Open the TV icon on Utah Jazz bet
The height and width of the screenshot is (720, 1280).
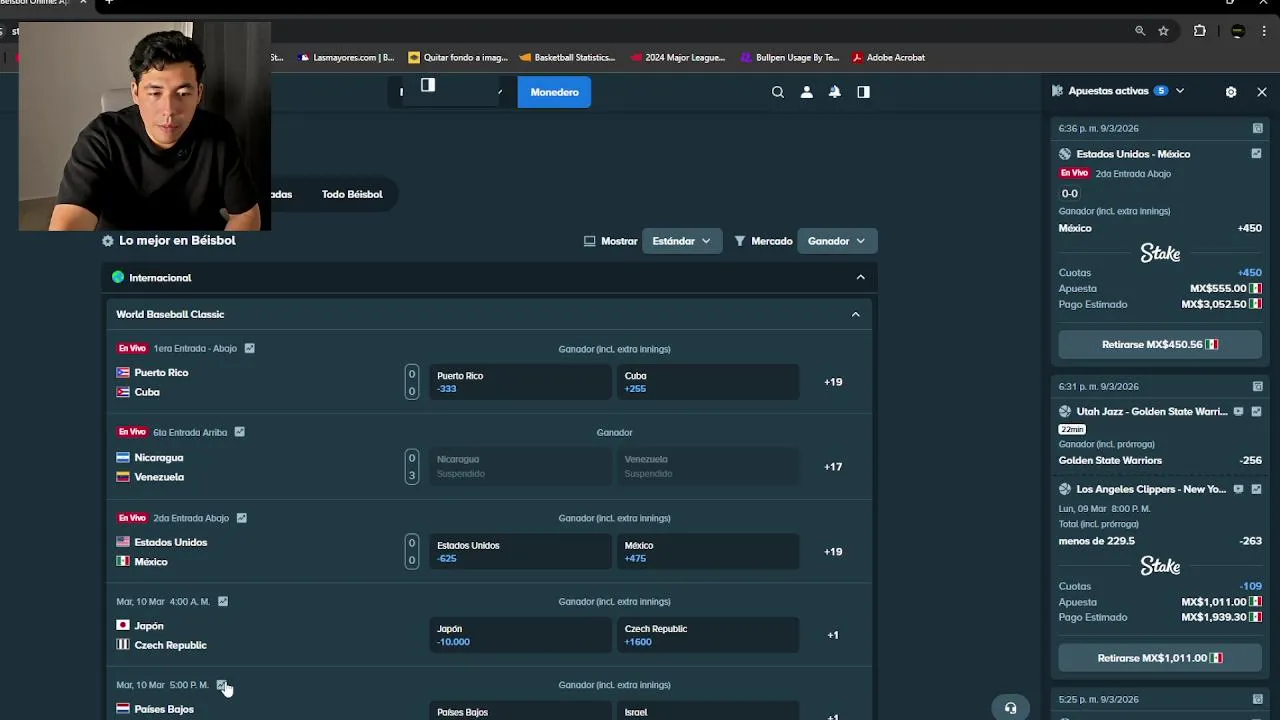pos(1238,411)
